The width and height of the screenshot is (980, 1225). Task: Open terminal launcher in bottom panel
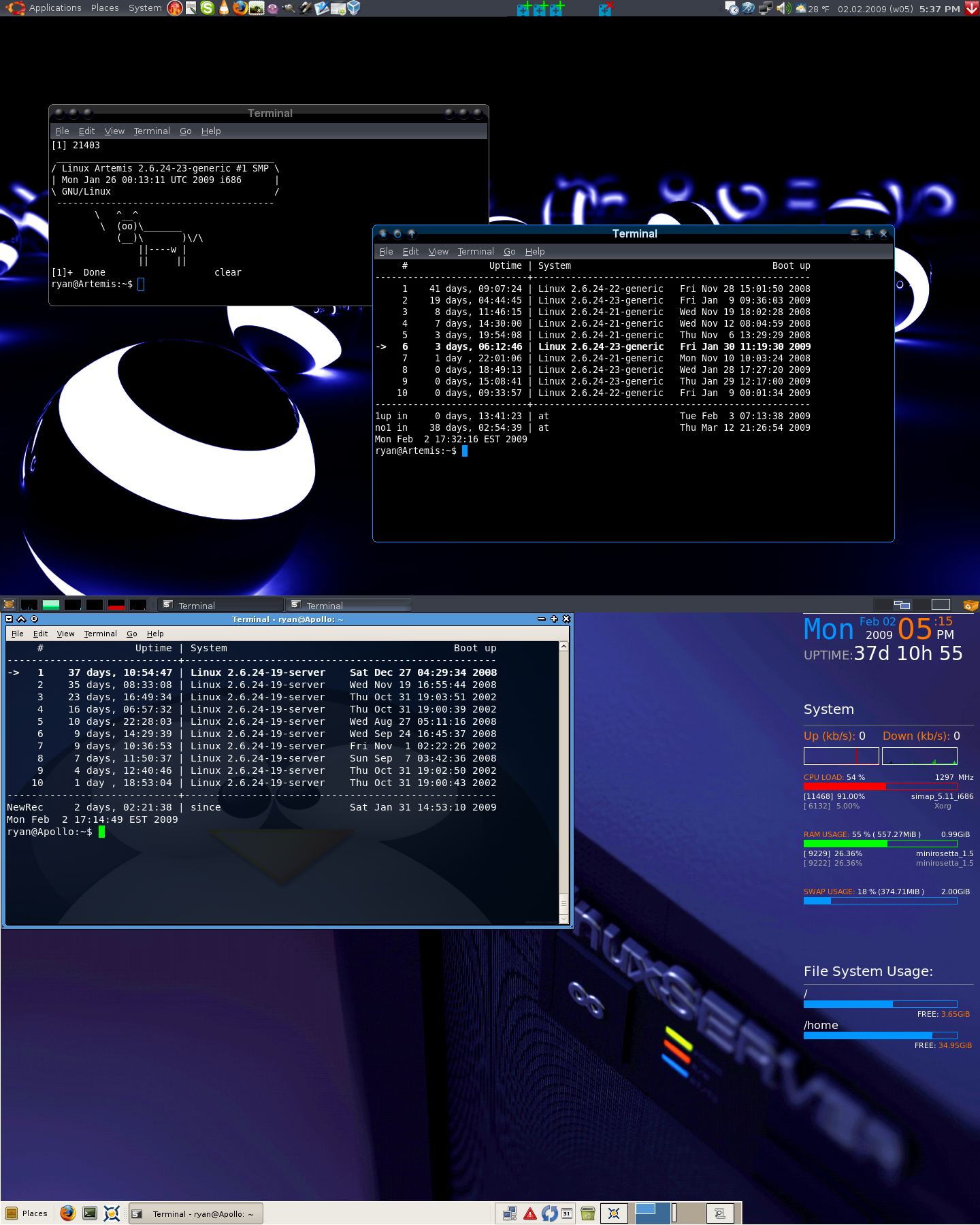click(x=90, y=1213)
